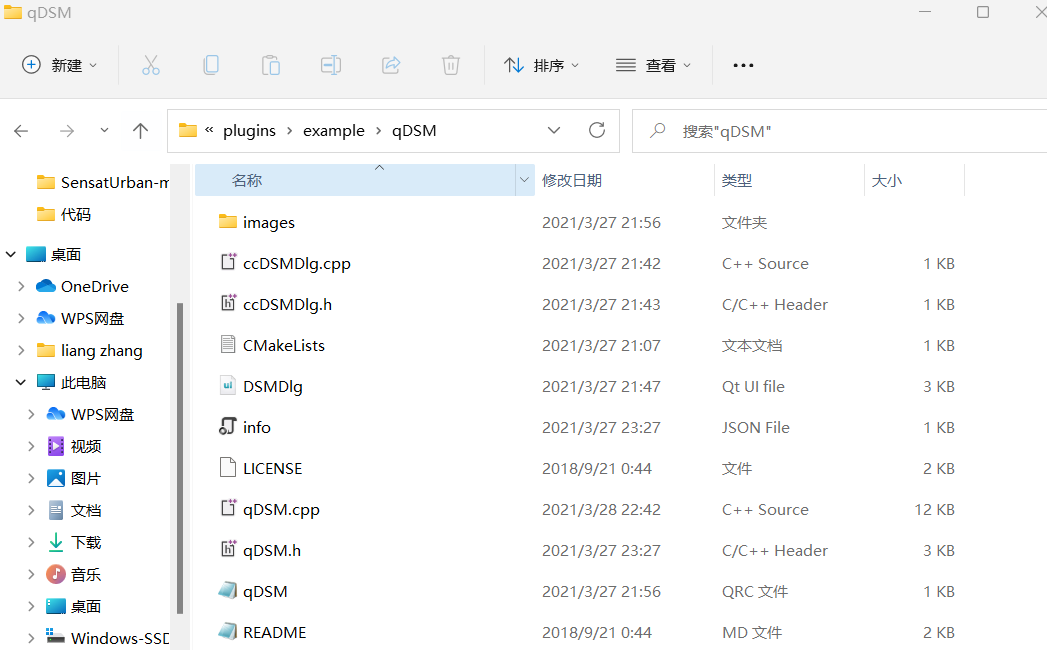This screenshot has height=650, width=1047.
Task: Click the Qt UI file type cell
Action: click(x=753, y=386)
